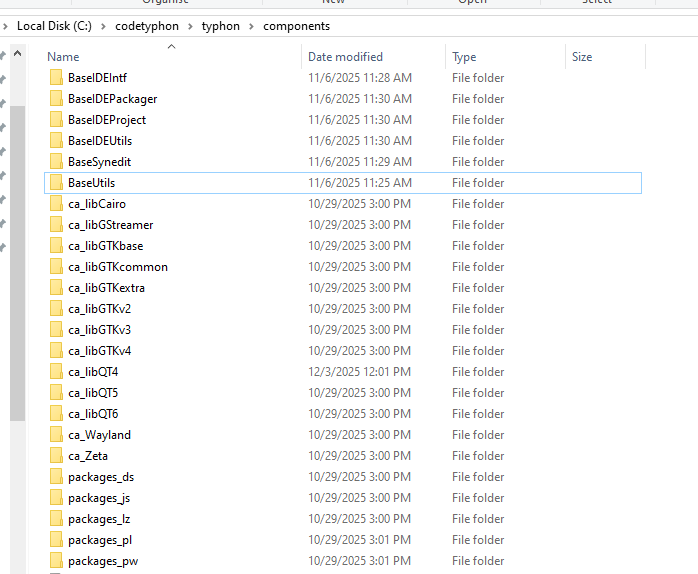Navigate to components in address bar

point(296,26)
